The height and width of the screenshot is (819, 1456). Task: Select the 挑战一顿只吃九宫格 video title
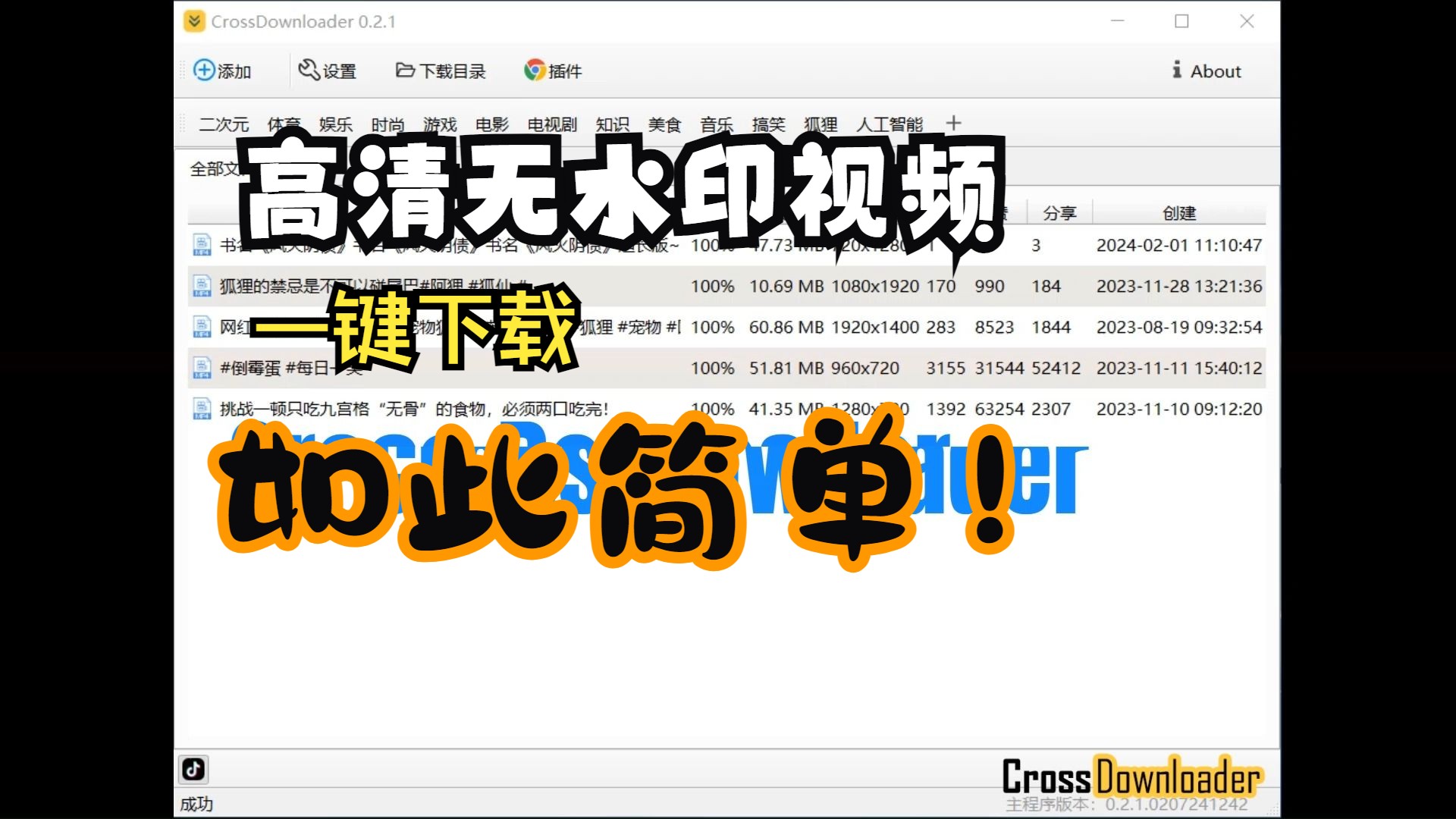coord(414,409)
